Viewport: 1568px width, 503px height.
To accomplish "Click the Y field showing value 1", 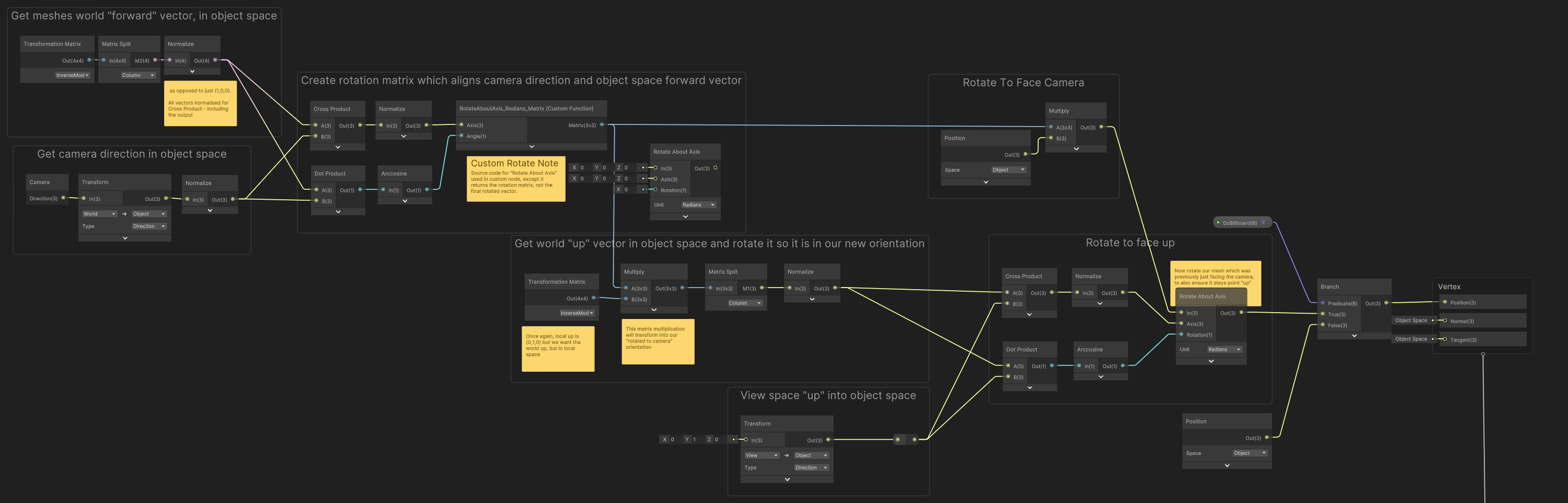I will click(692, 439).
